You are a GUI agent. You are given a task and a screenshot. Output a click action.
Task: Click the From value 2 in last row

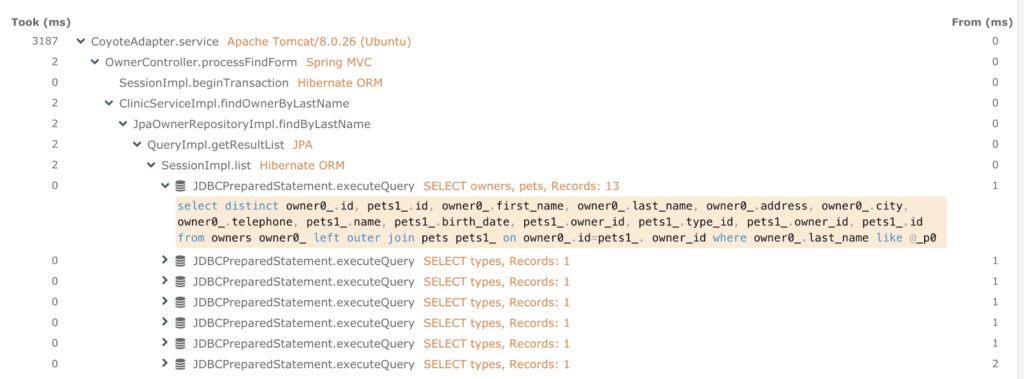point(995,363)
